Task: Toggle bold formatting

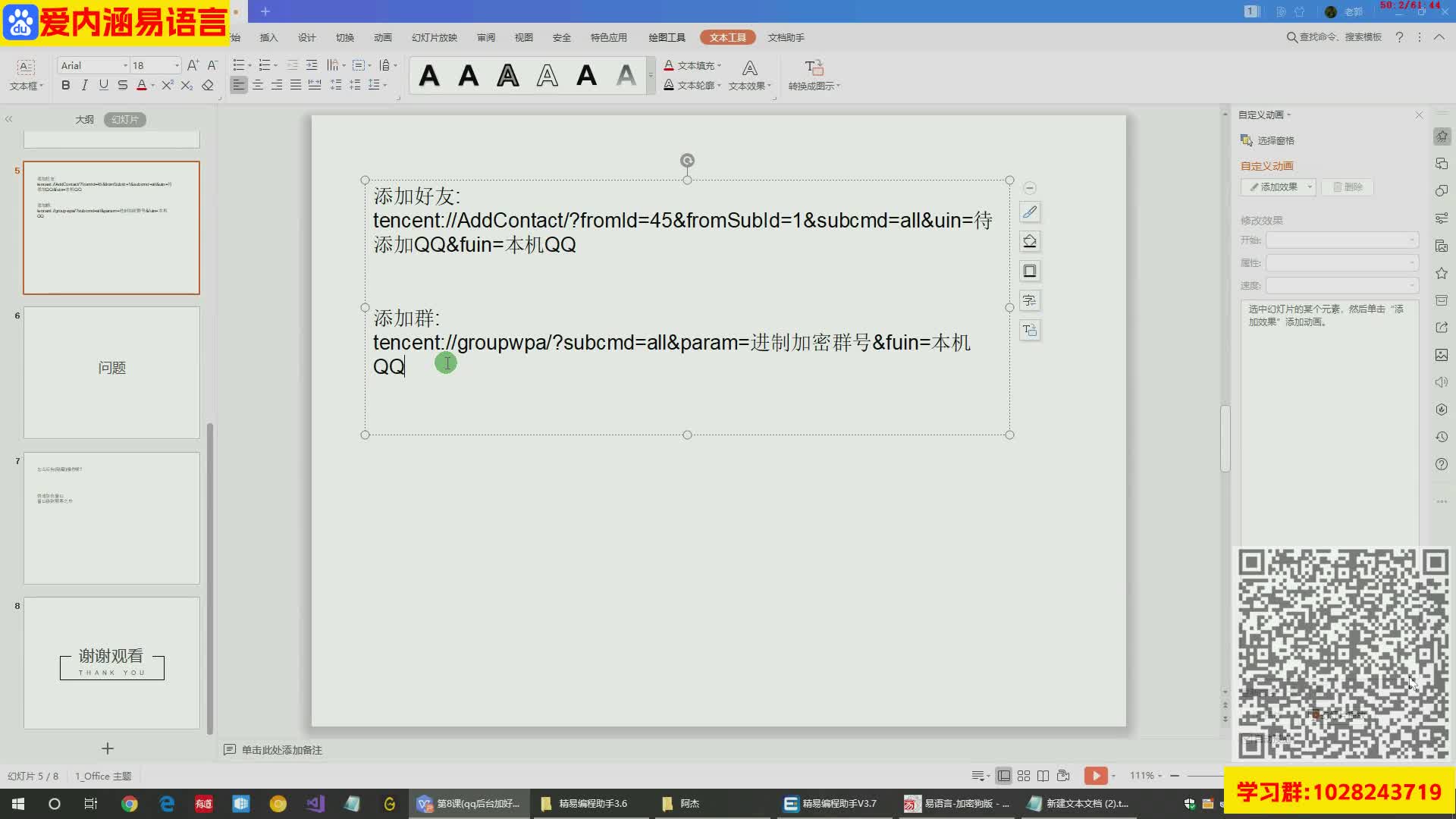Action: 66,85
